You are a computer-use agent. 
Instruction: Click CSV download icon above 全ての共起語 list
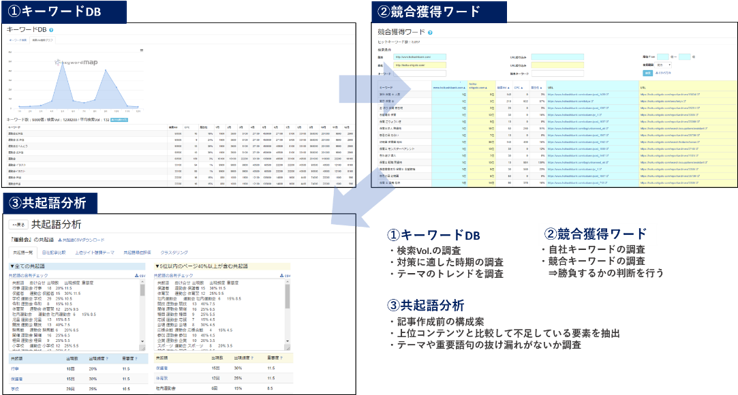tap(140, 275)
